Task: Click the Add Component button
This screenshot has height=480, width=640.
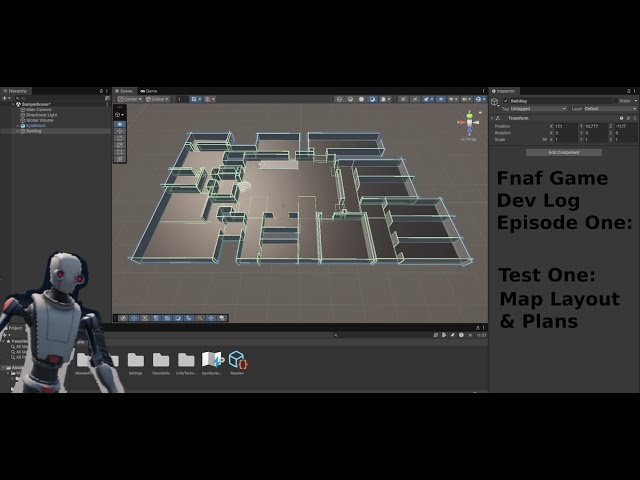Action: pyautogui.click(x=564, y=152)
